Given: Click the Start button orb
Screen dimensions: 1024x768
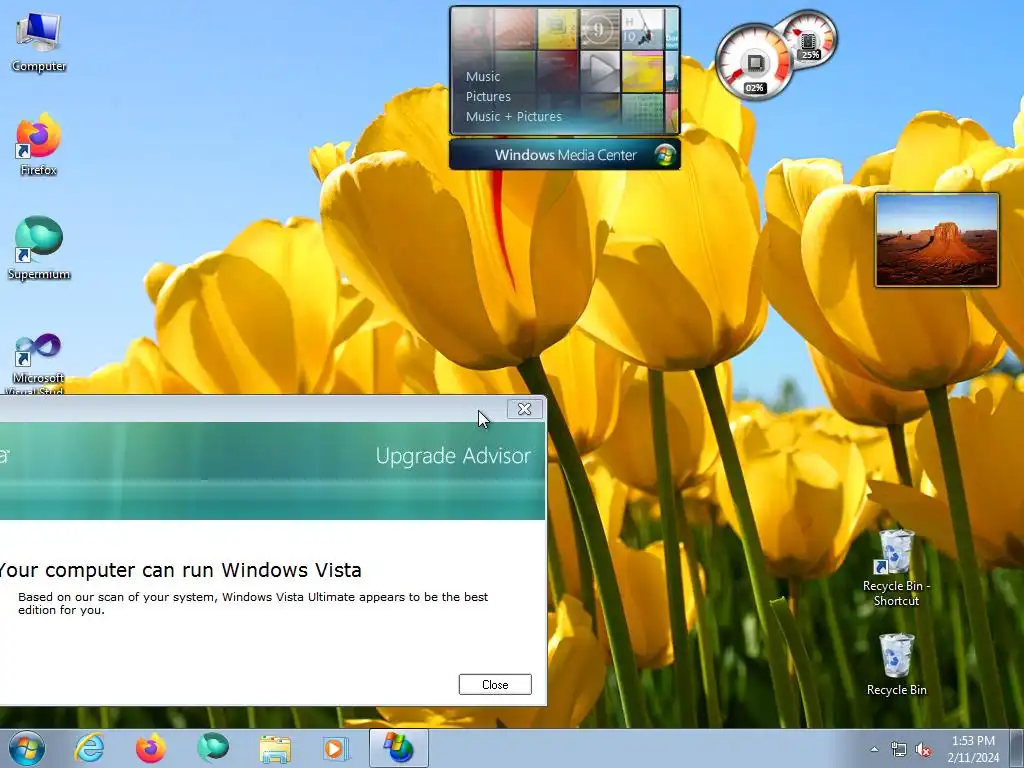Looking at the screenshot, I should pos(27,748).
